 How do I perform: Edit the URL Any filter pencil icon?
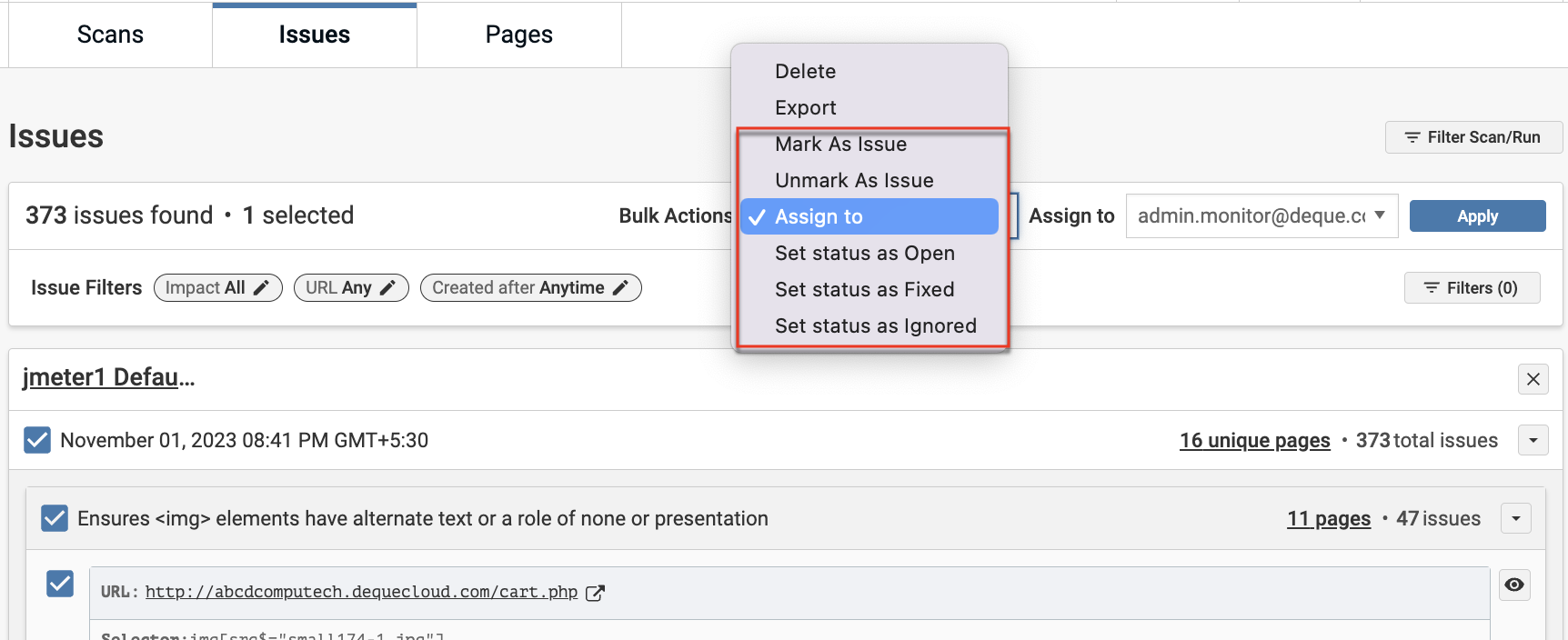pyautogui.click(x=387, y=288)
